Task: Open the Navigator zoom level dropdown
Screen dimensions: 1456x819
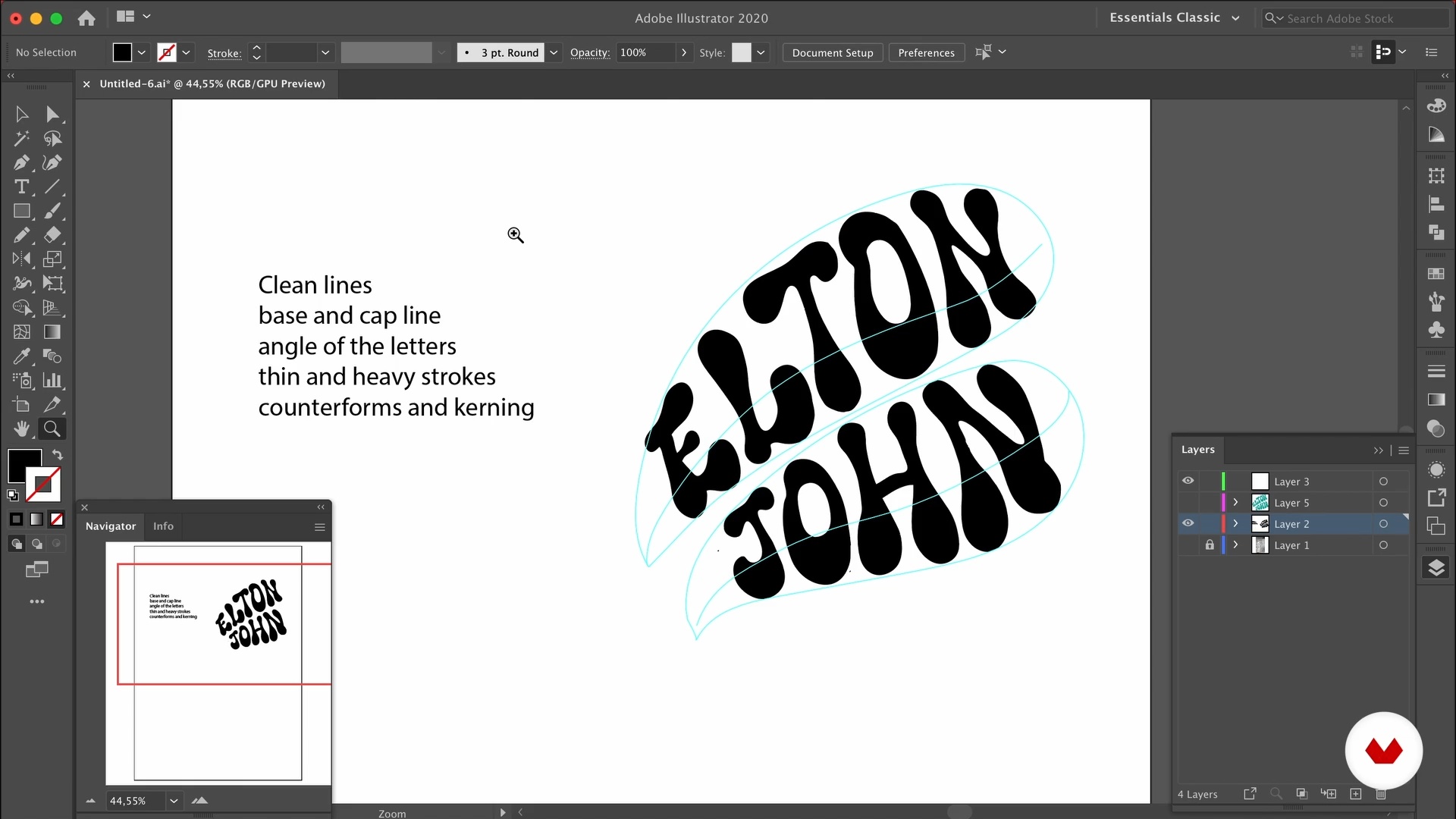Action: tap(174, 801)
